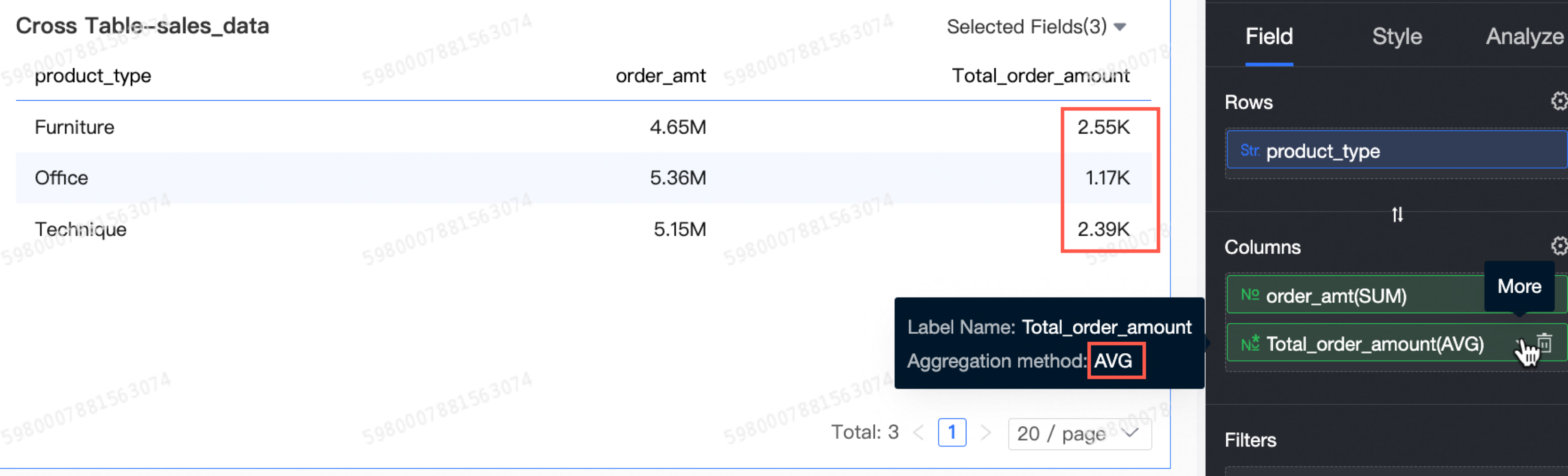1568x476 pixels.
Task: Open the Rows settings gear
Action: (1559, 101)
